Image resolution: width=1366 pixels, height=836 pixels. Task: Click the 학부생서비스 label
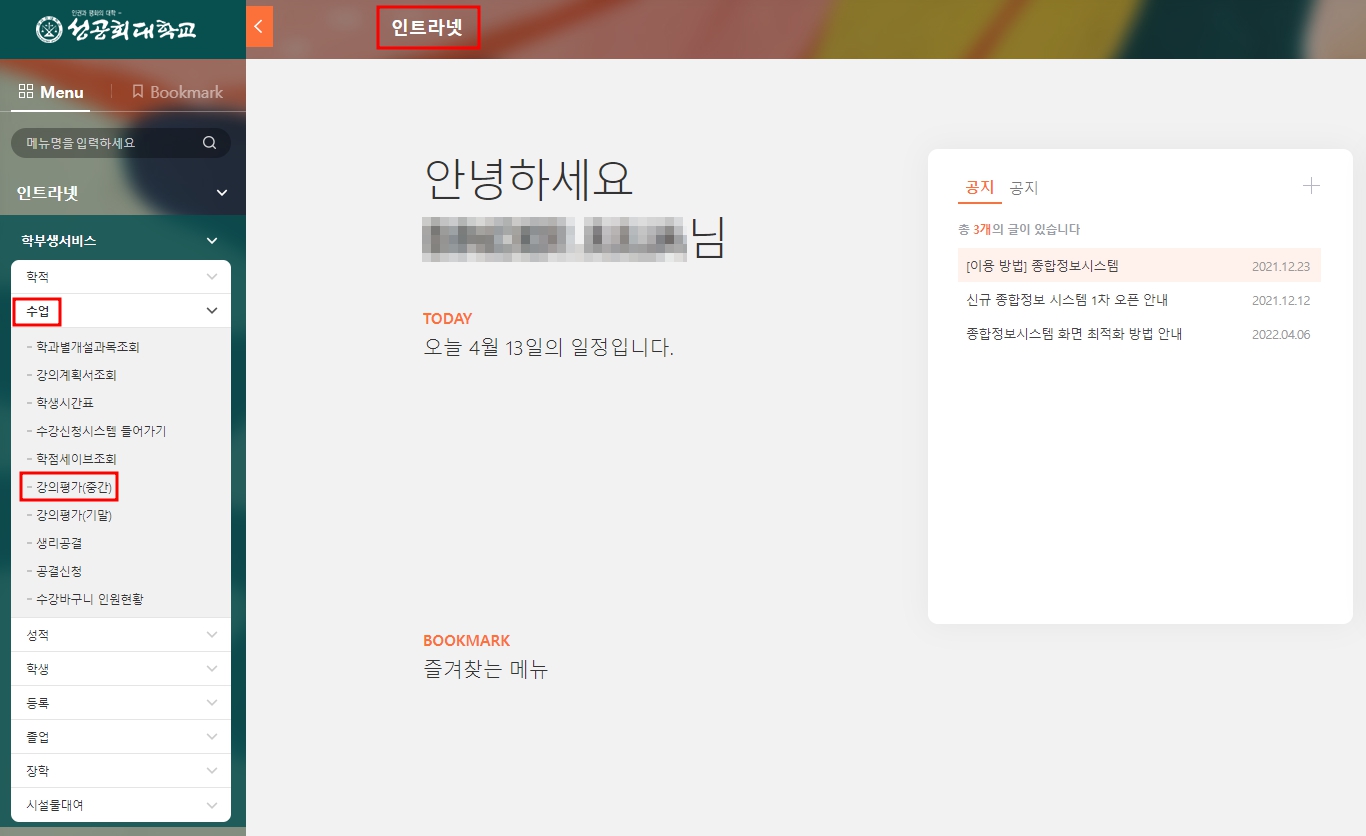(59, 241)
